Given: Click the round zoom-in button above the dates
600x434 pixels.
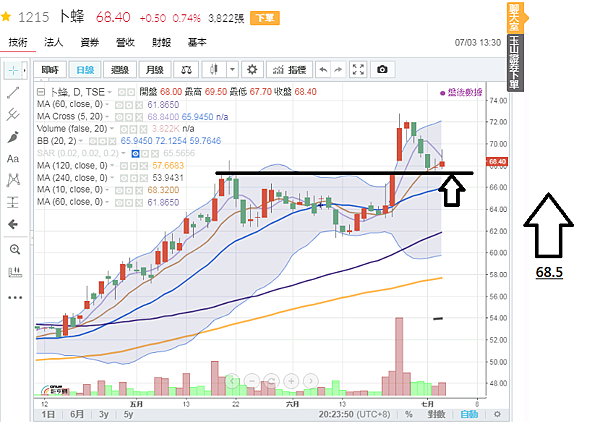Looking at the screenshot, I should pyautogui.click(x=292, y=381).
